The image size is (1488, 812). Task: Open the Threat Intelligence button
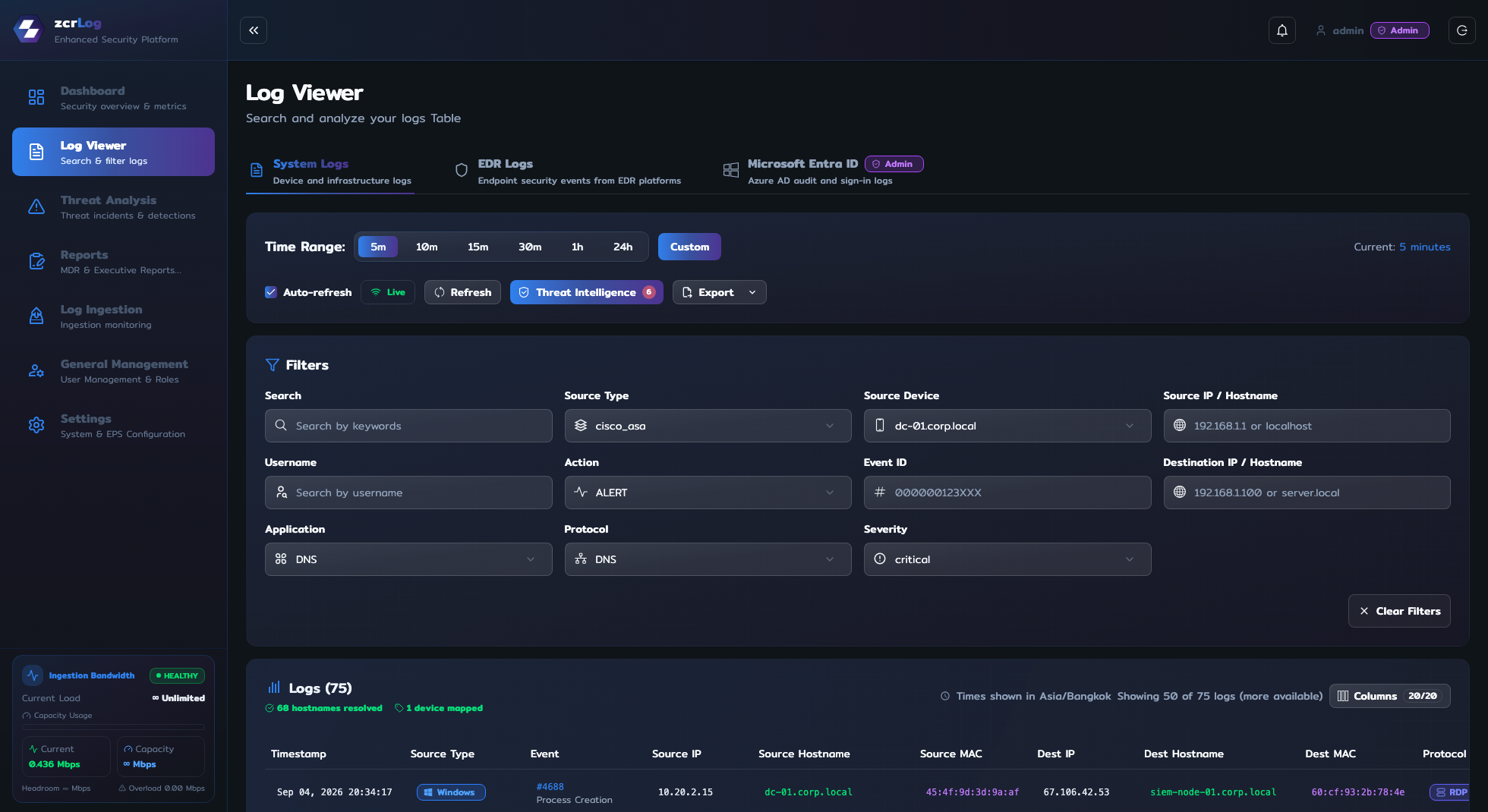(x=586, y=292)
